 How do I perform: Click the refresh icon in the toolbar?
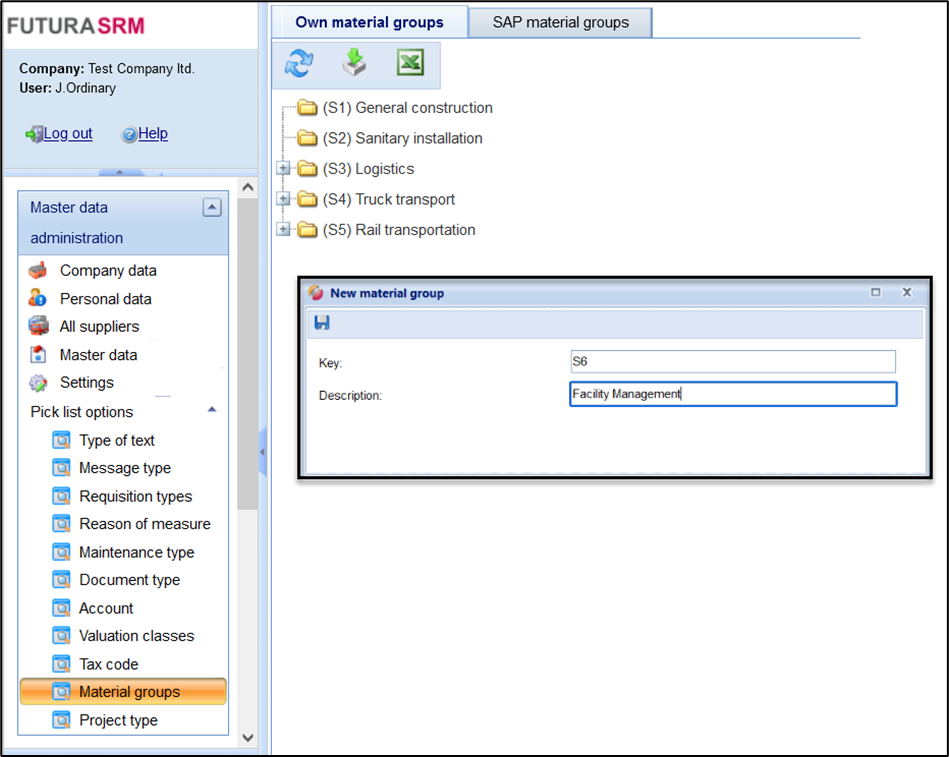pos(299,64)
